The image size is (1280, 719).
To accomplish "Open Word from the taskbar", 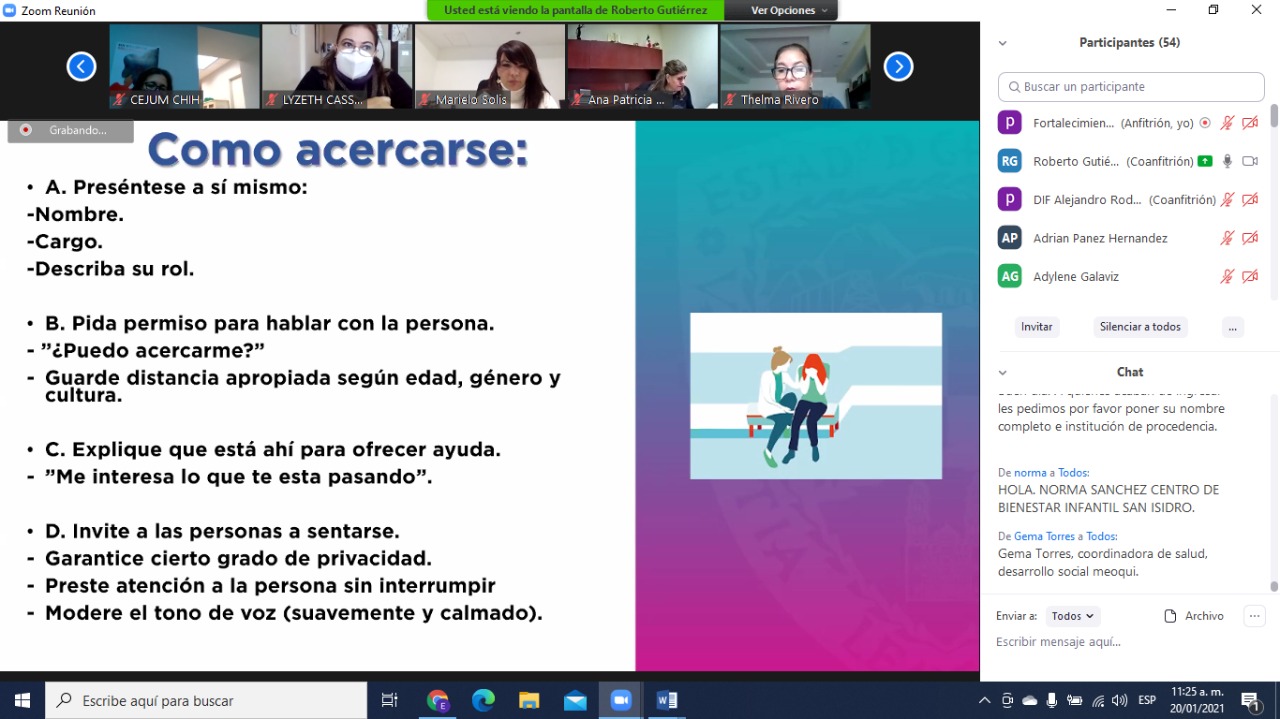I will (667, 700).
